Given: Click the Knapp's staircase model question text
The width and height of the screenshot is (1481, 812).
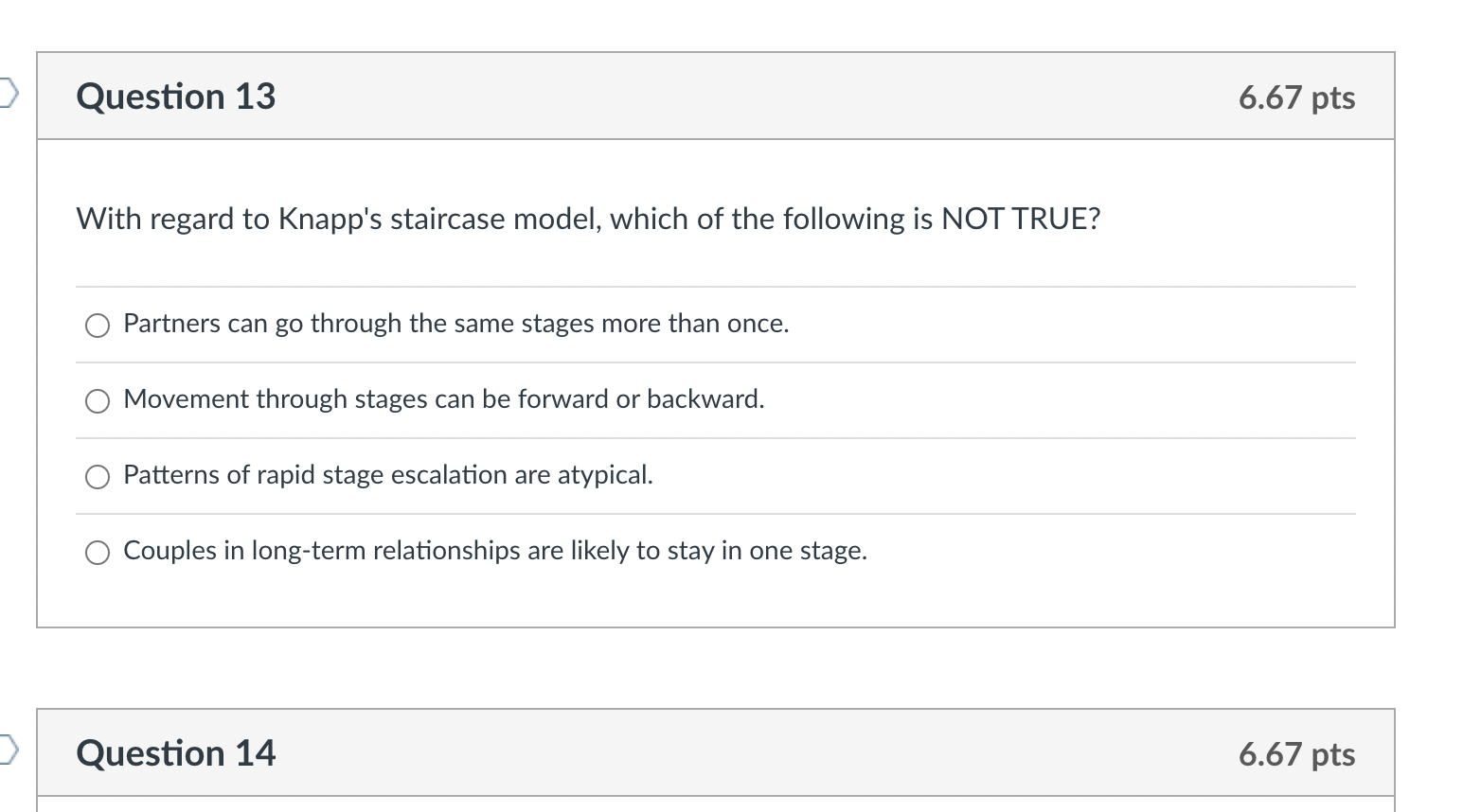Looking at the screenshot, I should (587, 219).
